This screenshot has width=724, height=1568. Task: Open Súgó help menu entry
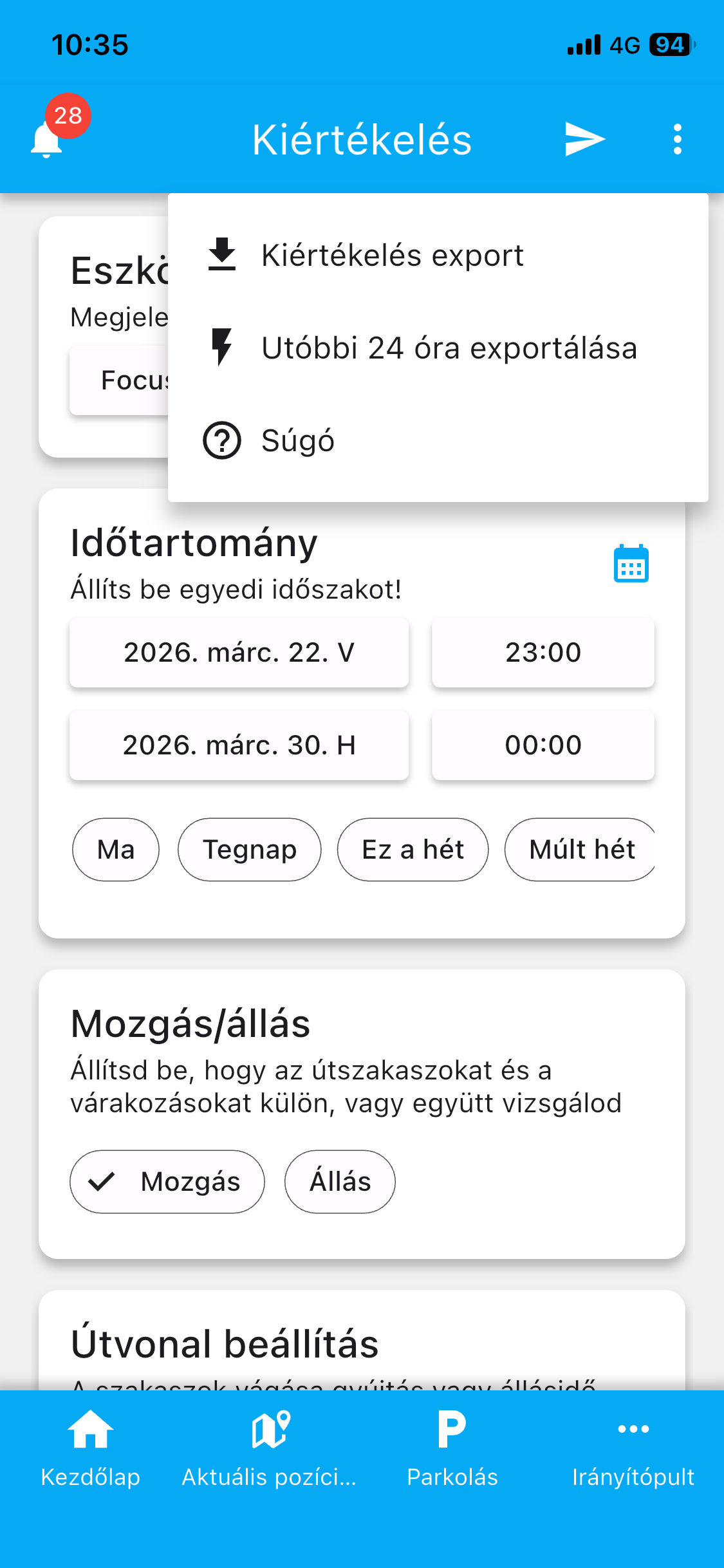[x=297, y=441]
